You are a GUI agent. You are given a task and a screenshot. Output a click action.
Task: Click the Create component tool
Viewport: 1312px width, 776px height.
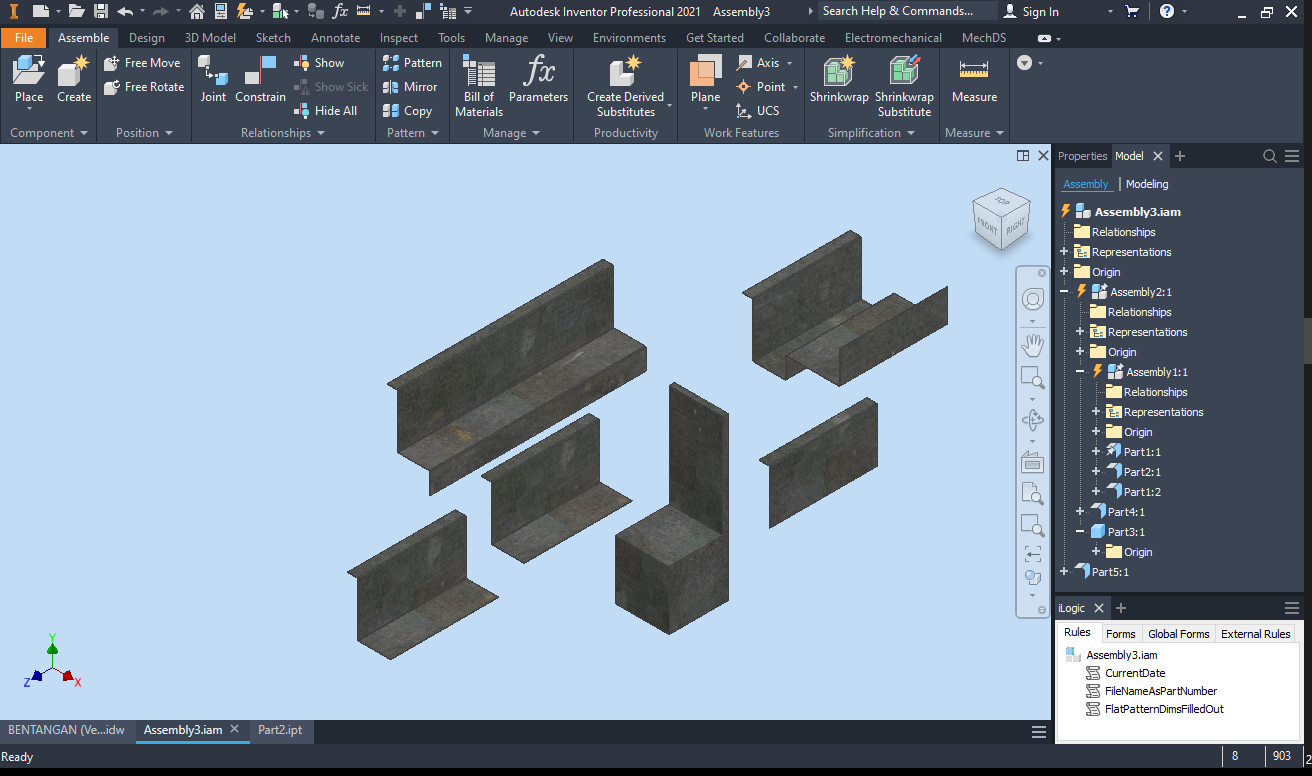click(x=74, y=80)
